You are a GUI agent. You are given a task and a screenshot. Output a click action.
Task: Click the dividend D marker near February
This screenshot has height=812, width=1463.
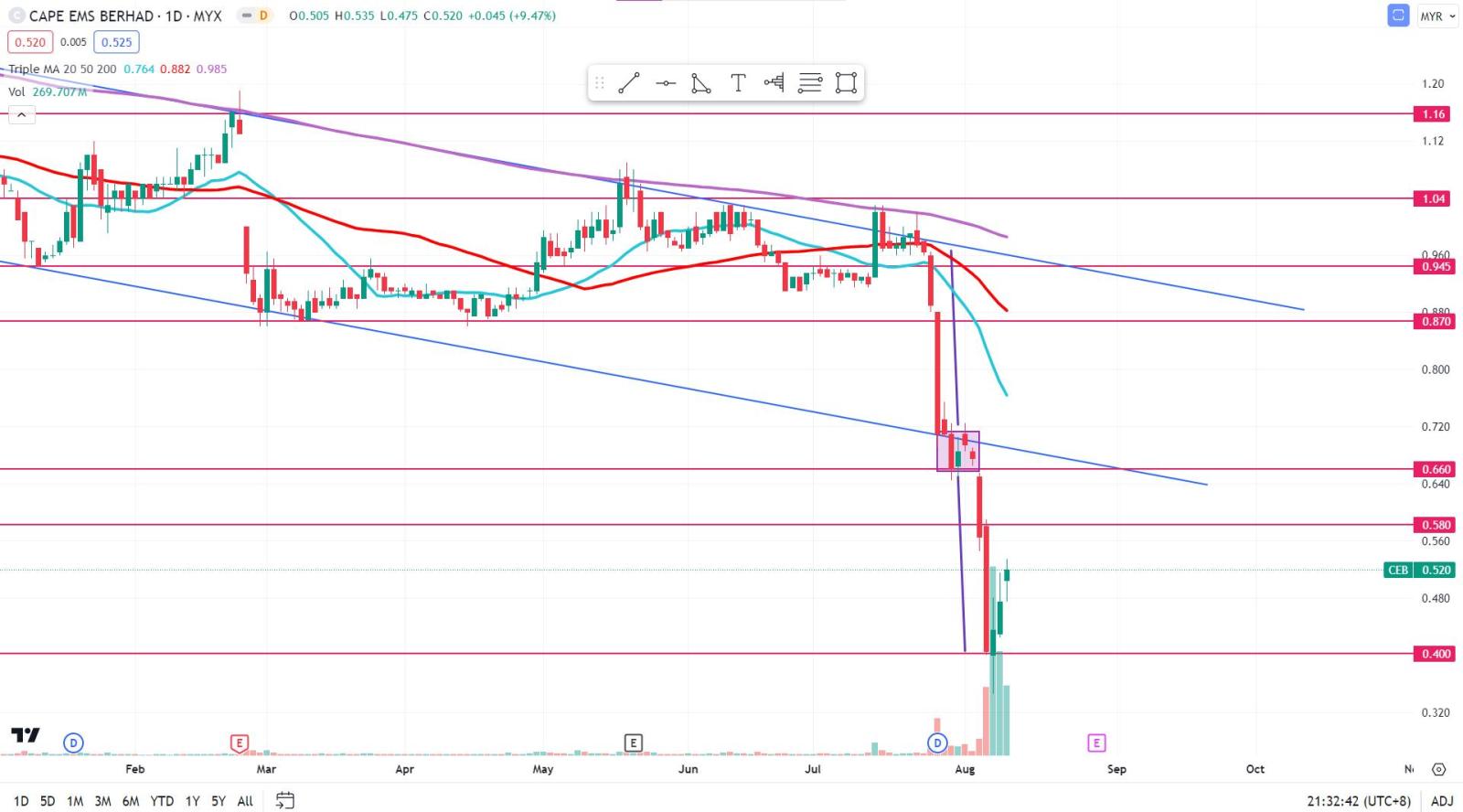click(x=74, y=743)
